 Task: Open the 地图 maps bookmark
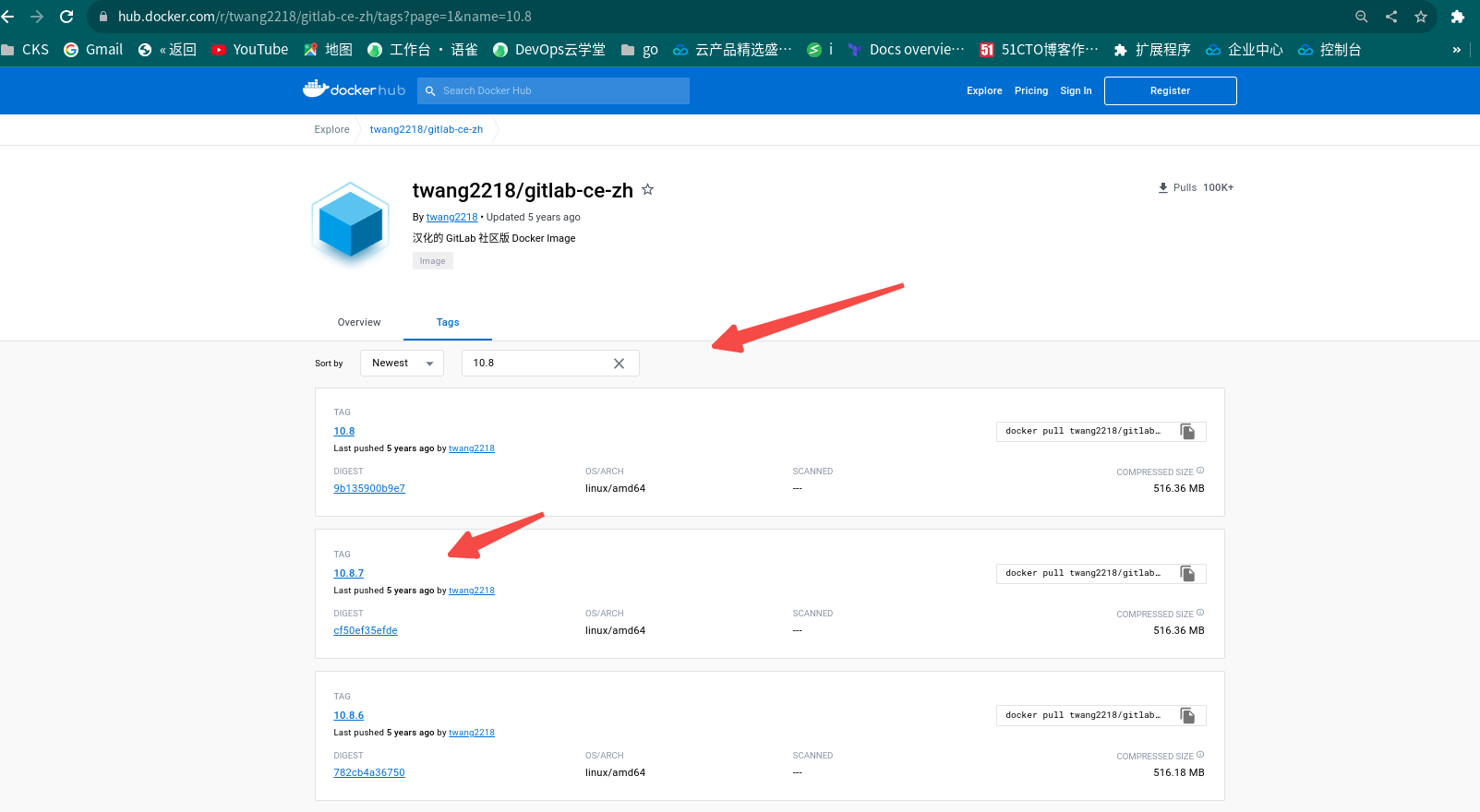[x=329, y=50]
